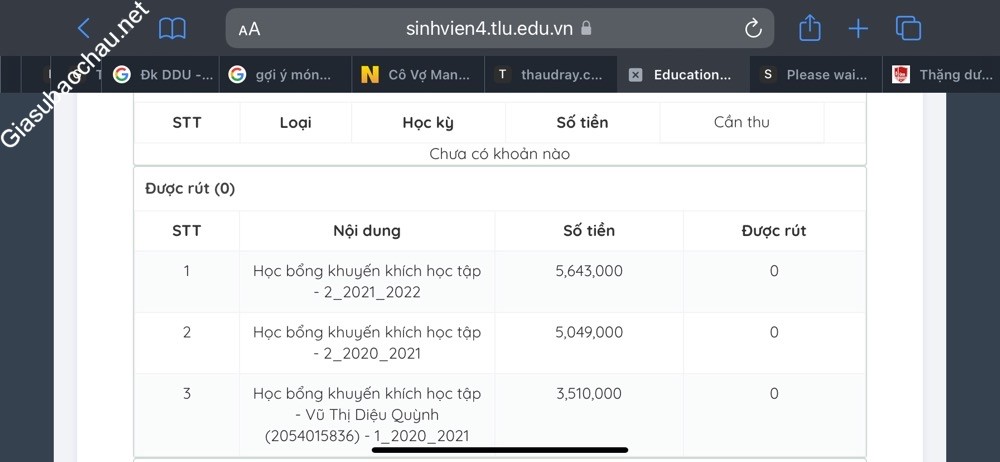Switch to the Đk DDU tab
1000x462 pixels.
165,75
